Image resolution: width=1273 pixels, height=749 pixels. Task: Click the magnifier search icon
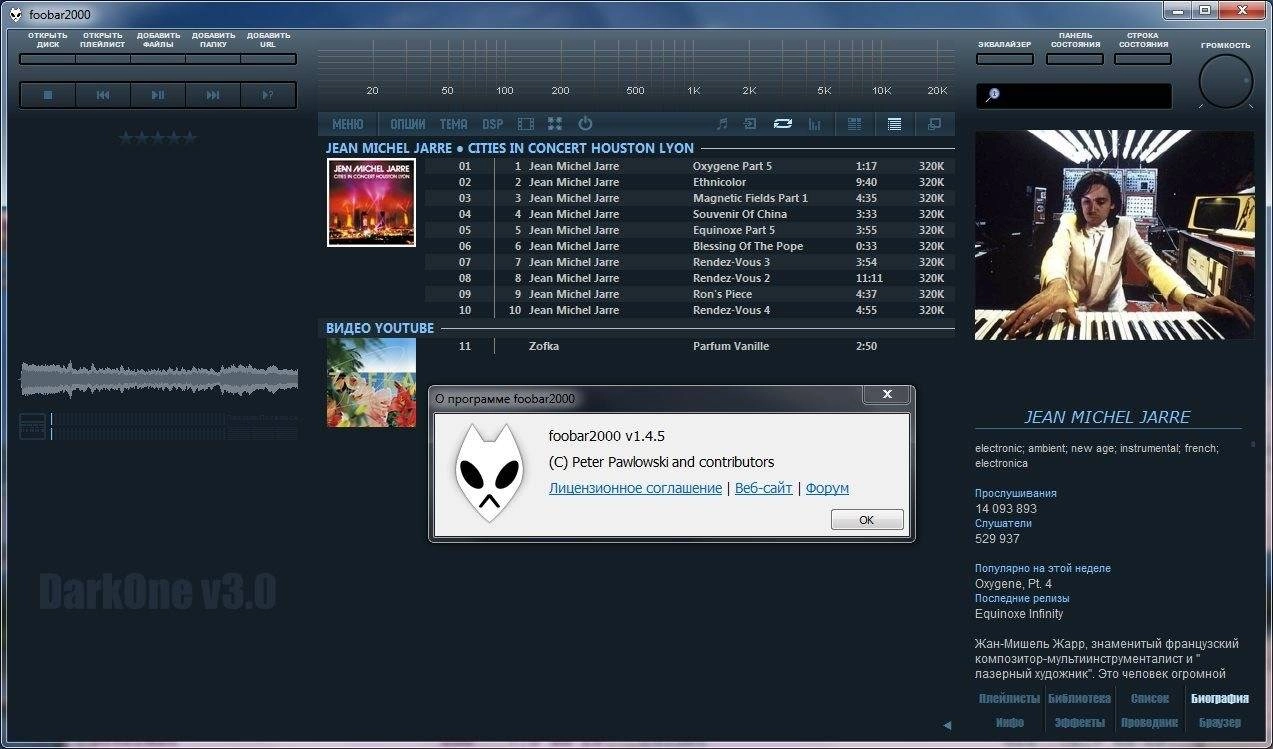pyautogui.click(x=992, y=95)
